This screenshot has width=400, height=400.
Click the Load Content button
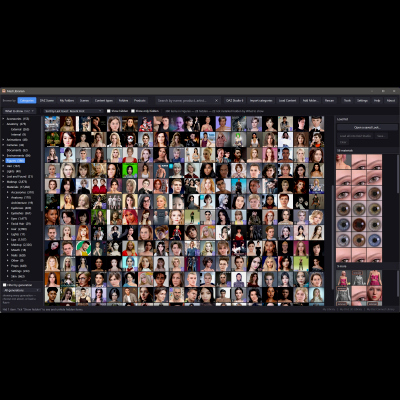coord(287,100)
